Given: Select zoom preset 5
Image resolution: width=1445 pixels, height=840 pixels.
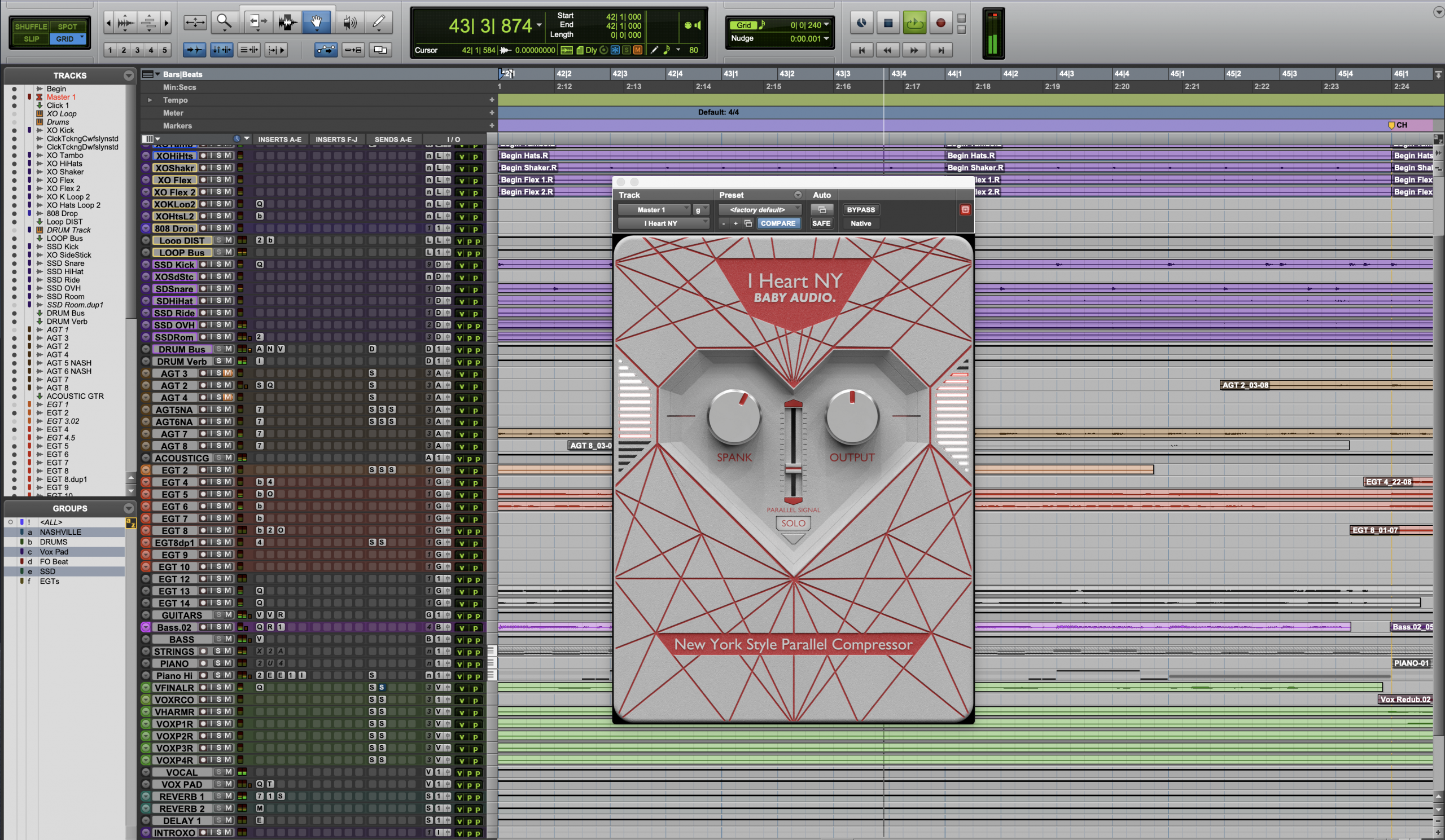Looking at the screenshot, I should pos(165,50).
